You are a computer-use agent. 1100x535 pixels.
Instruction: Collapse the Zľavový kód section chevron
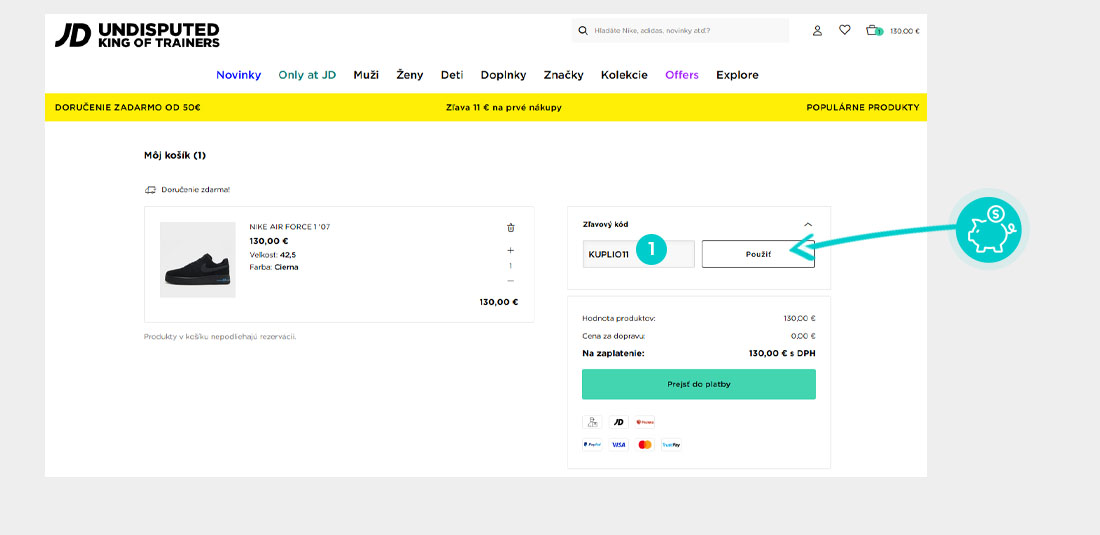[808, 224]
